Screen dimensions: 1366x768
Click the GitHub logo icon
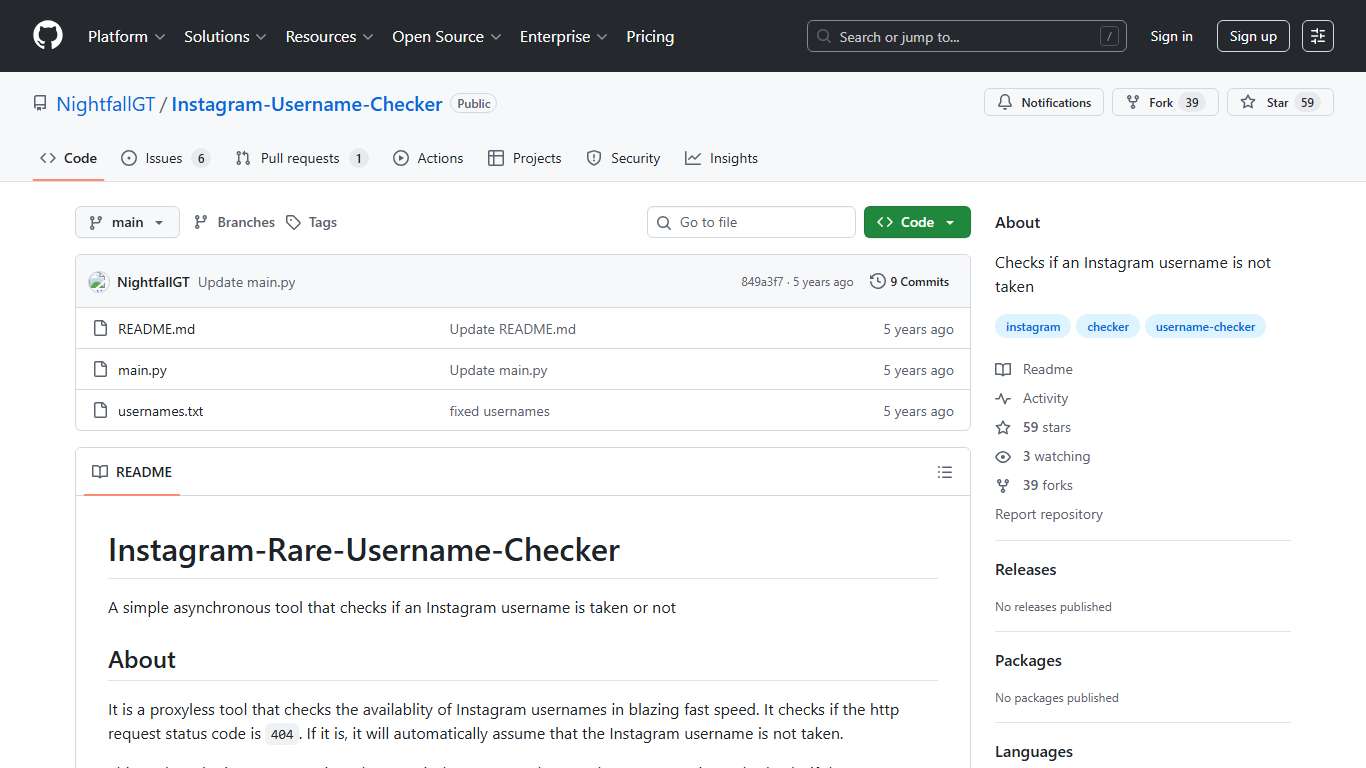pyautogui.click(x=47, y=36)
